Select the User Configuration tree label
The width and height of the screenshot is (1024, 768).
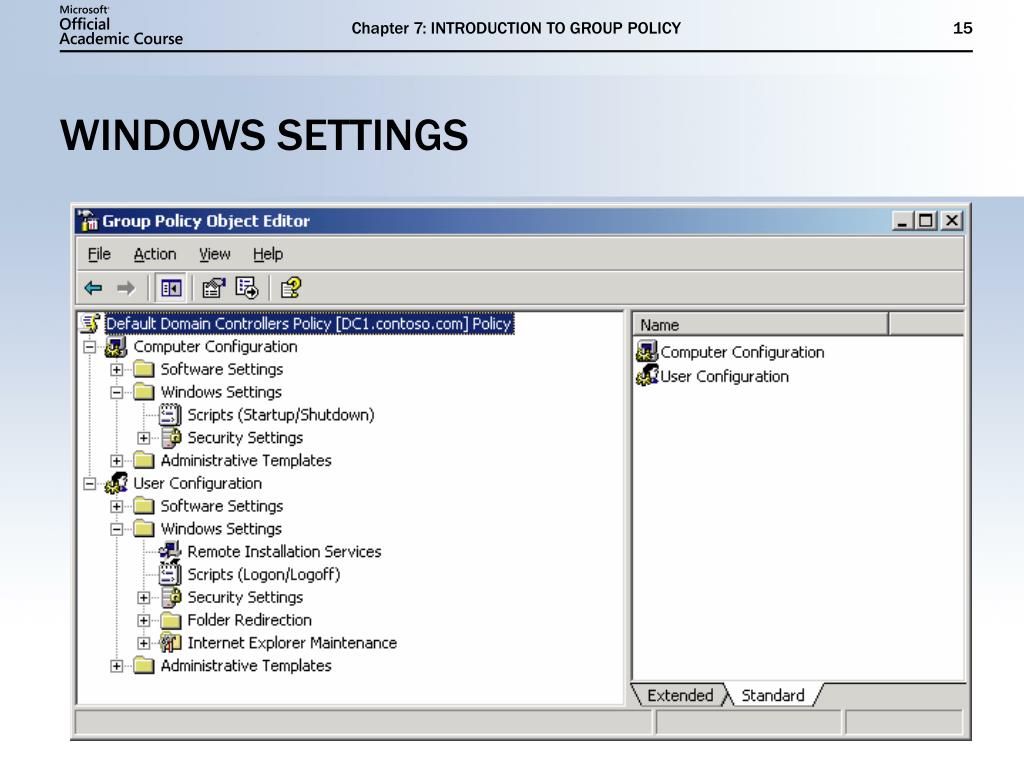point(198,483)
